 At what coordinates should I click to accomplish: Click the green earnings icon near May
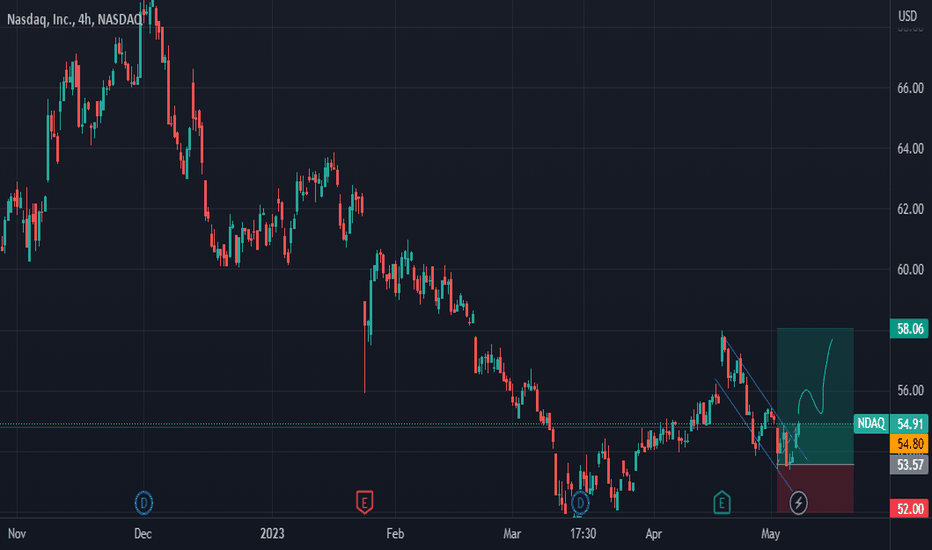[x=722, y=502]
